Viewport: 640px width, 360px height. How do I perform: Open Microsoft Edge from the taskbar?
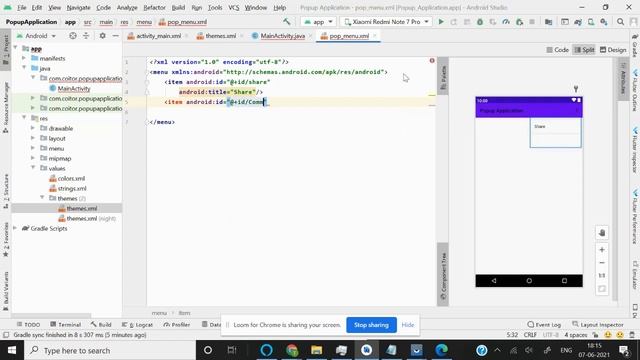[441, 350]
